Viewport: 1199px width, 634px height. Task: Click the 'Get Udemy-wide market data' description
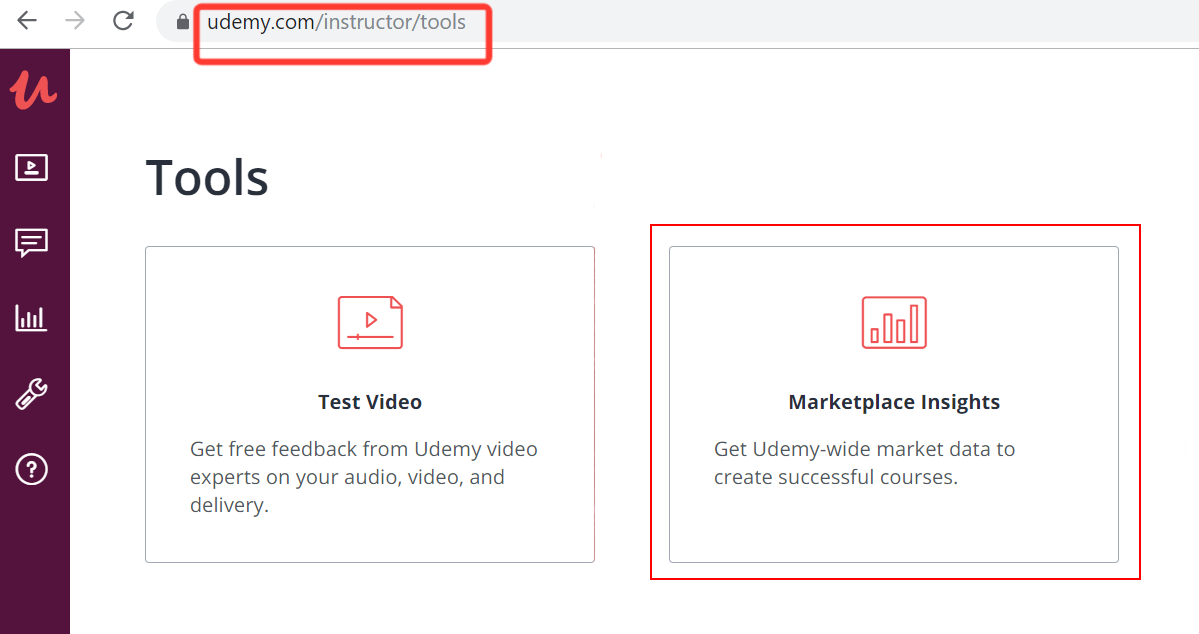click(x=864, y=463)
